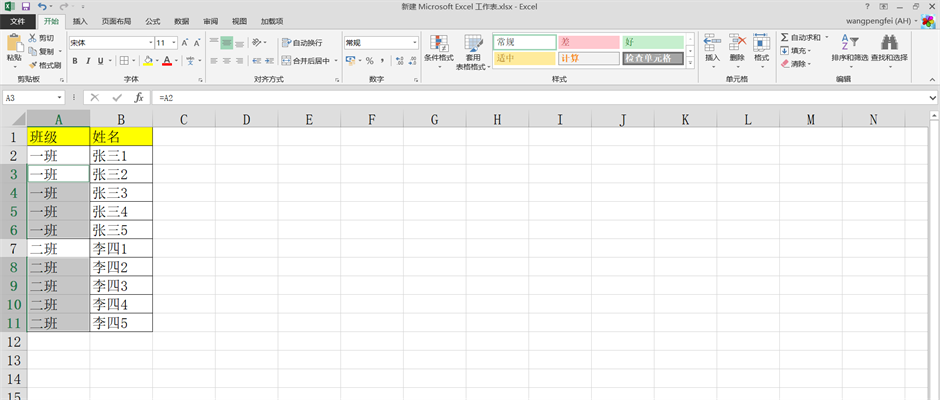This screenshot has width=940, height=400.
Task: Toggle Bold formatting button
Action: tap(74, 61)
